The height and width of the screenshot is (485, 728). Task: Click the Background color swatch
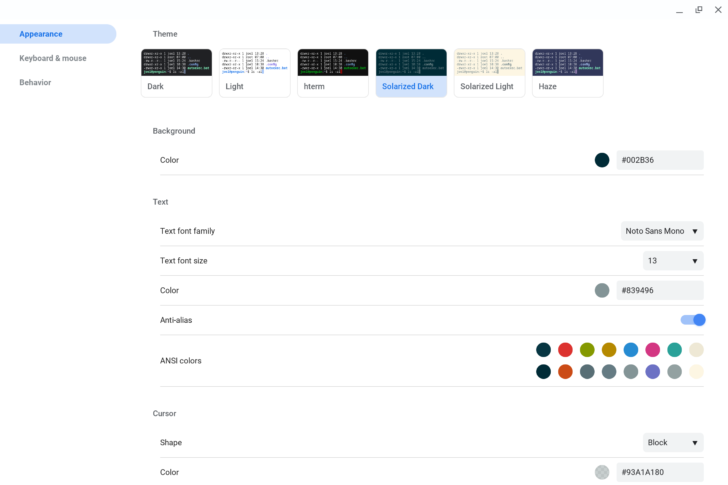pyautogui.click(x=602, y=160)
